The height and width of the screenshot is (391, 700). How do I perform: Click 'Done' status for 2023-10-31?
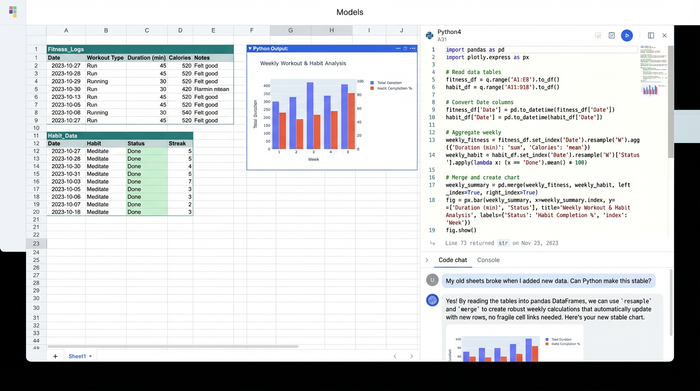tap(146, 174)
